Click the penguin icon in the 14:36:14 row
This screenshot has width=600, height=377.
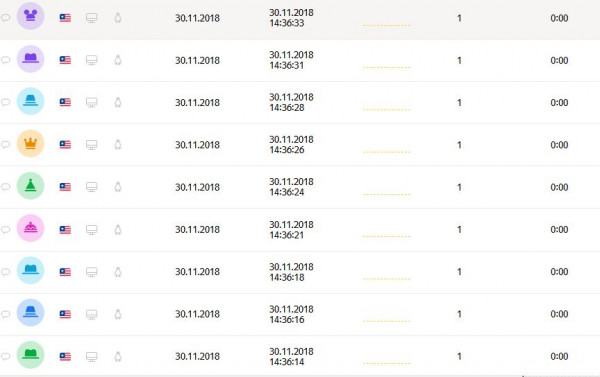118,356
